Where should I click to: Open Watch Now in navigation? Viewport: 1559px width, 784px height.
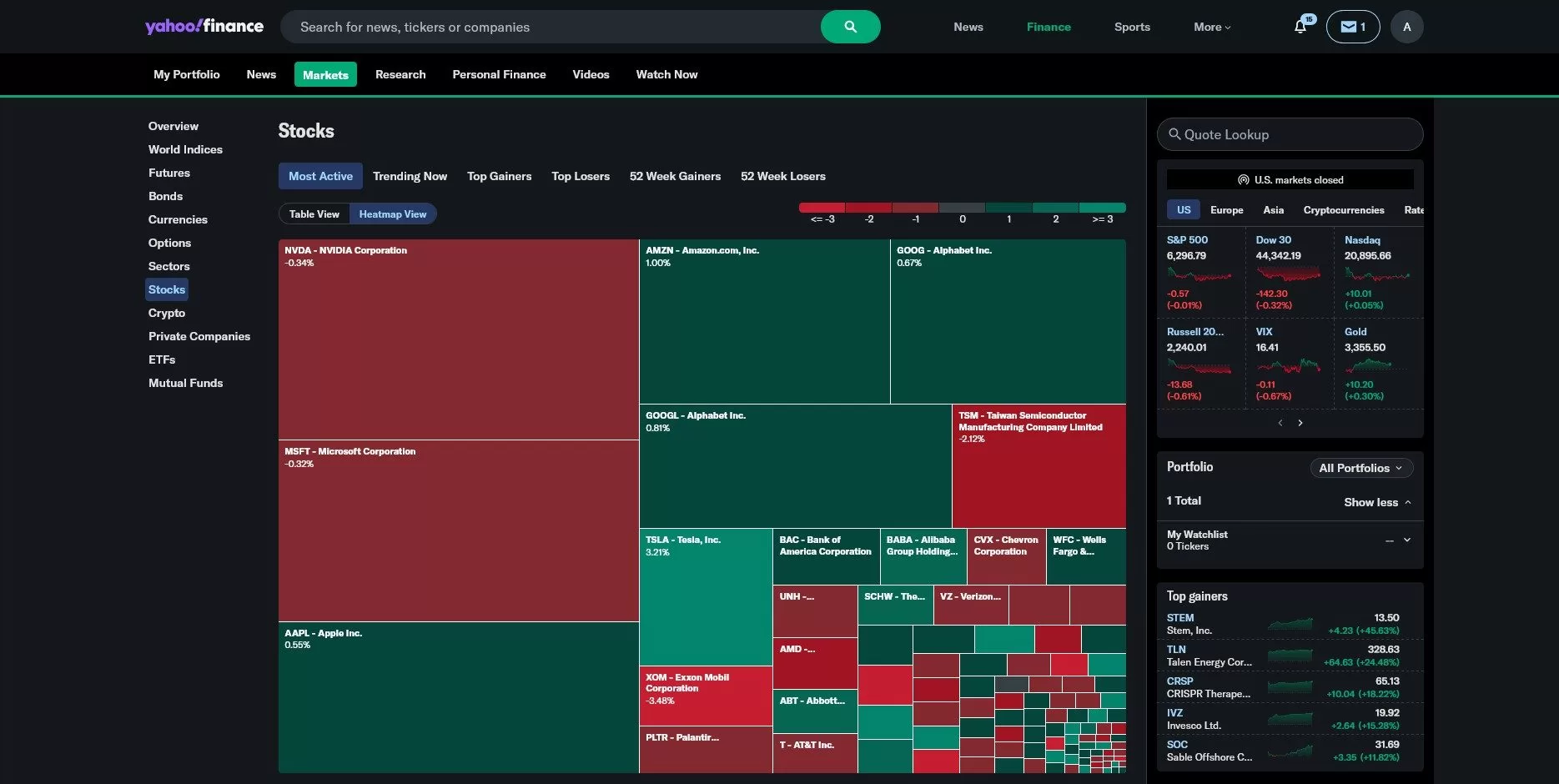[666, 74]
